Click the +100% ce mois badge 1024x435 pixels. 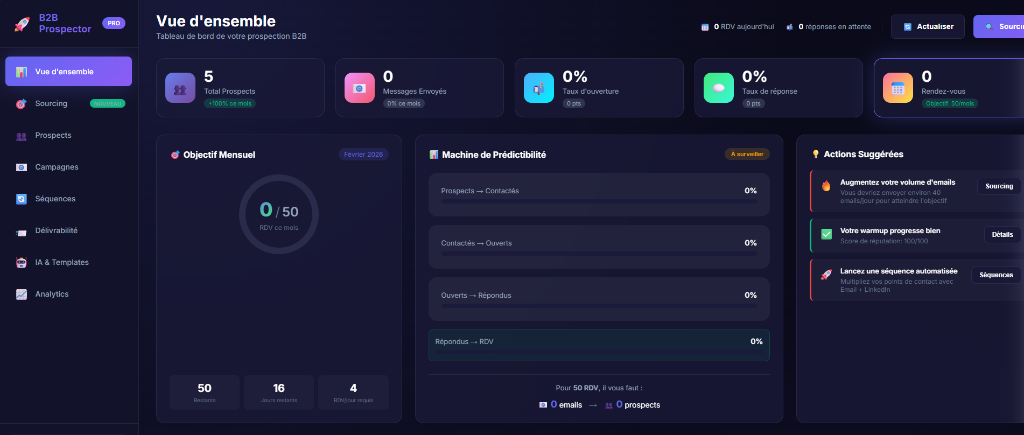pos(230,104)
